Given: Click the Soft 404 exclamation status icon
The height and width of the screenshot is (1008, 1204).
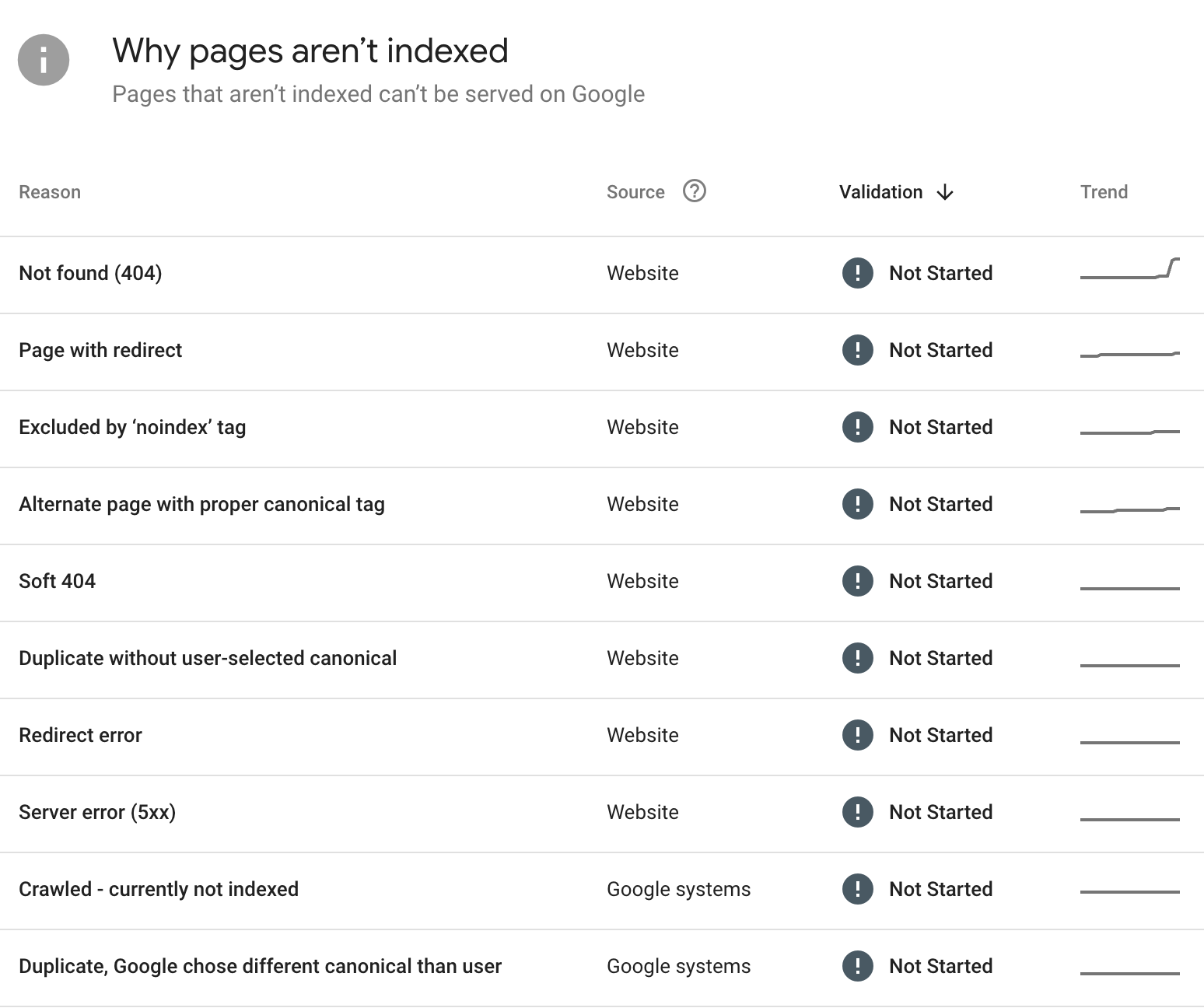Looking at the screenshot, I should pyautogui.click(x=857, y=581).
